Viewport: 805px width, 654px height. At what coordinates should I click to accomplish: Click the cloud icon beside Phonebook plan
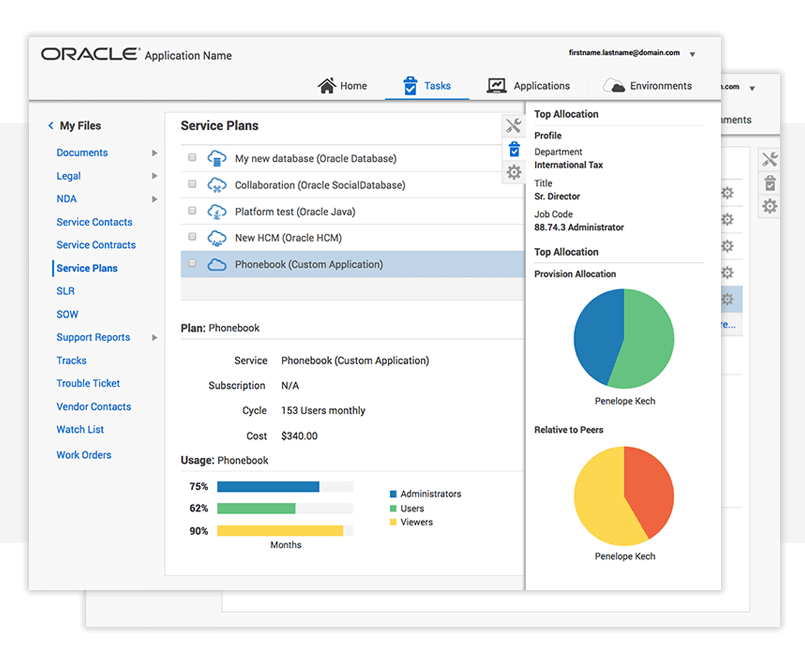tap(217, 265)
